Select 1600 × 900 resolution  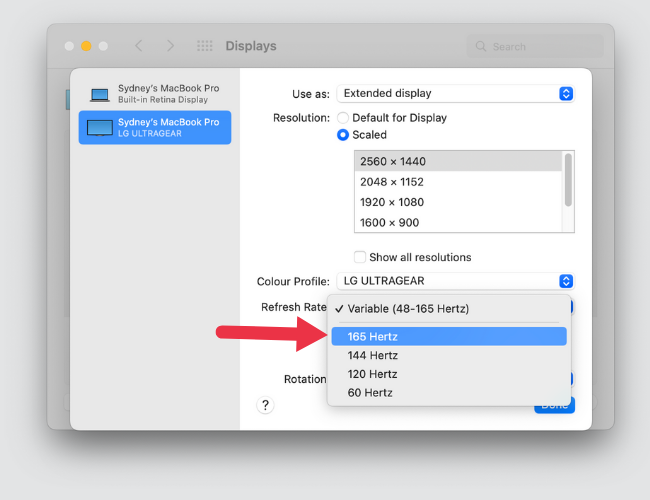pyautogui.click(x=458, y=222)
